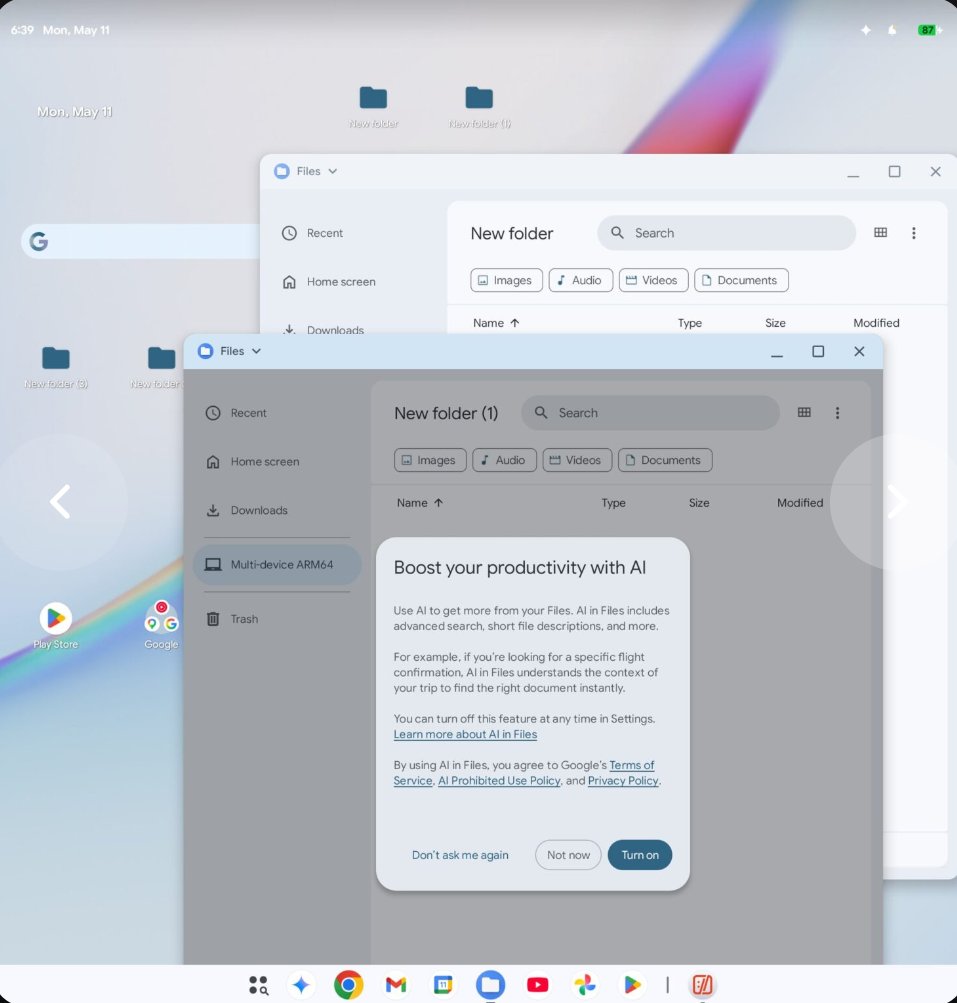
Task: Open Recent in back Files window
Action: coord(324,233)
